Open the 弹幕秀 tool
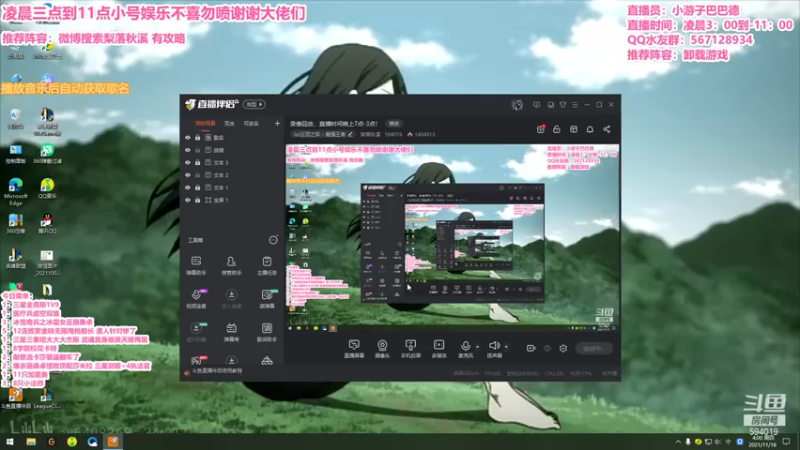Image resolution: width=800 pixels, height=450 pixels. pos(231,332)
